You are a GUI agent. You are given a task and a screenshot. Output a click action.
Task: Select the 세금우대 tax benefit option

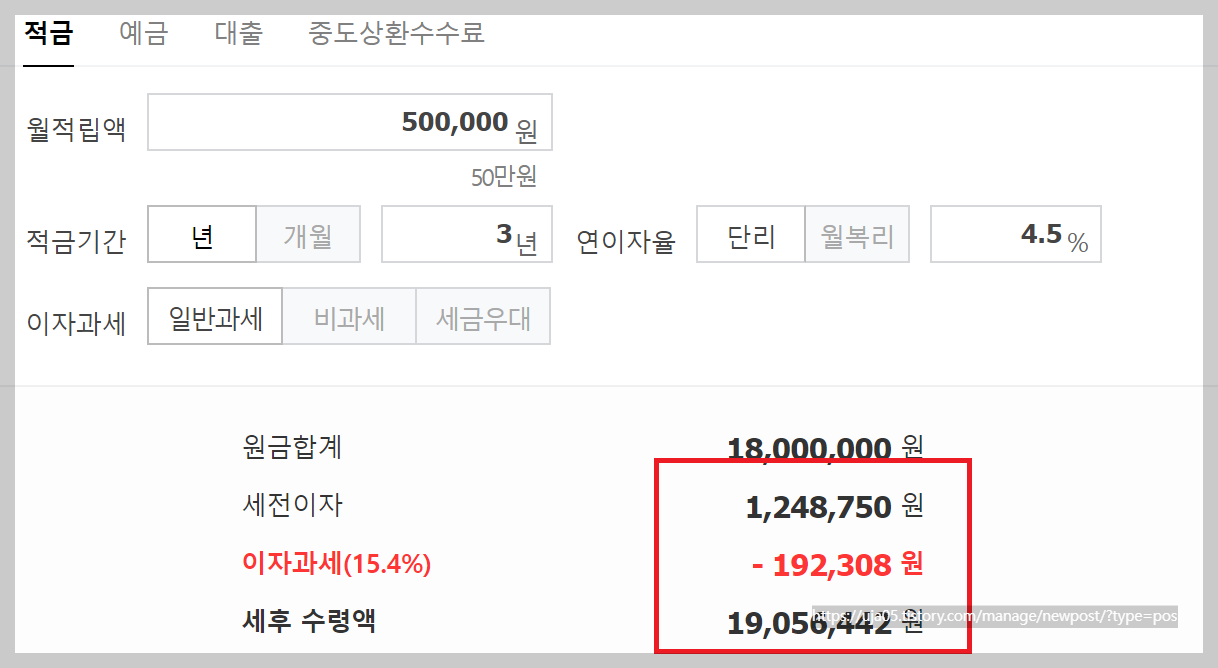point(483,316)
